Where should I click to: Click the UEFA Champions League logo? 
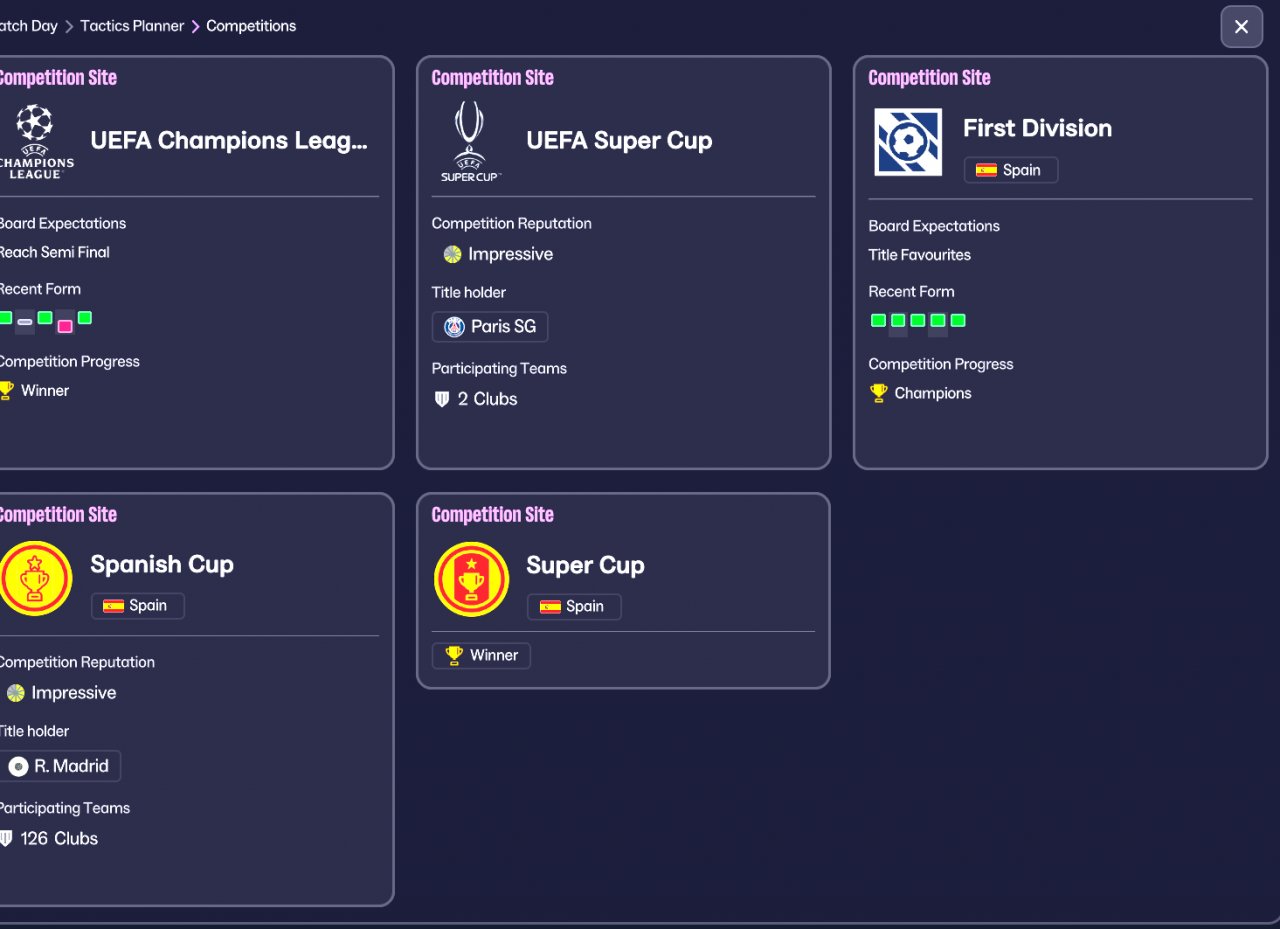(x=35, y=141)
